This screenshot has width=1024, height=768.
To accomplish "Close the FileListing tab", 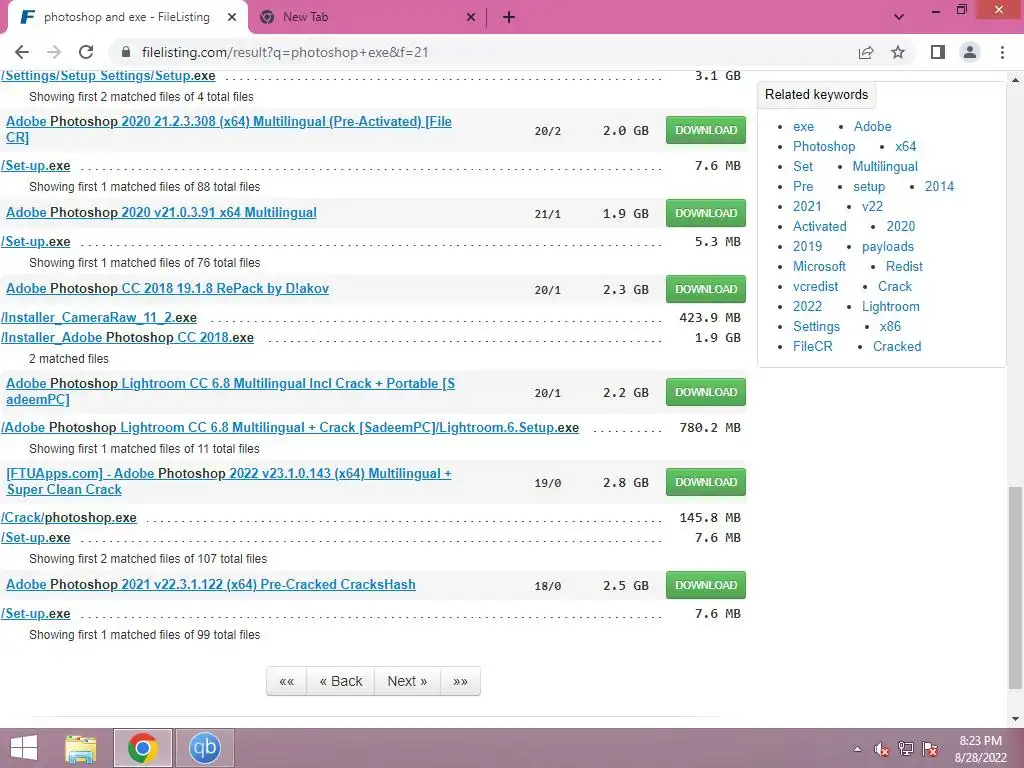I will point(232,18).
